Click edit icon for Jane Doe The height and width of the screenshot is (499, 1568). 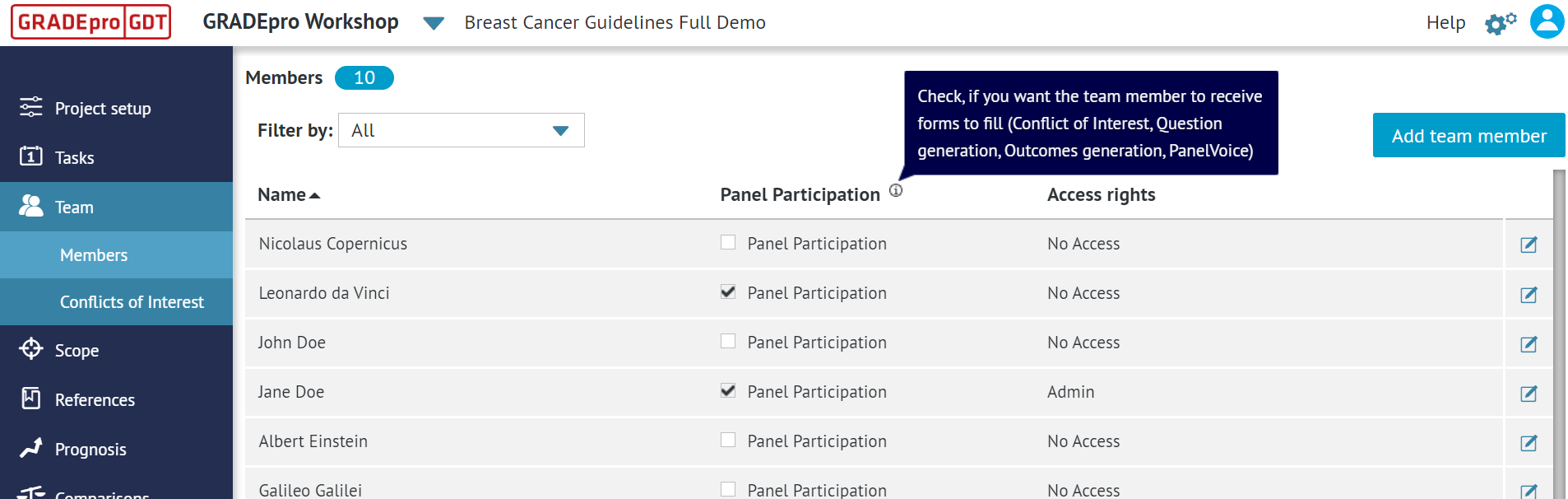coord(1529,393)
